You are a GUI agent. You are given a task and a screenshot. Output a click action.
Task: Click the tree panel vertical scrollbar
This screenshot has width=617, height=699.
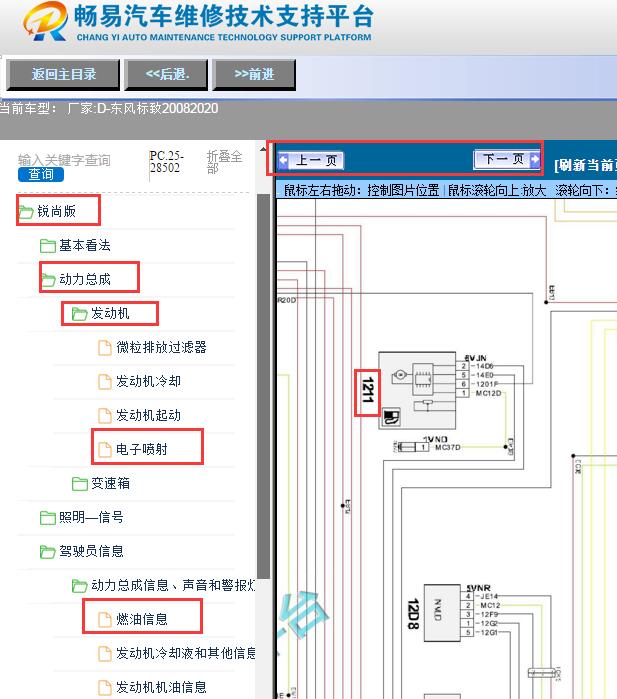point(264,386)
